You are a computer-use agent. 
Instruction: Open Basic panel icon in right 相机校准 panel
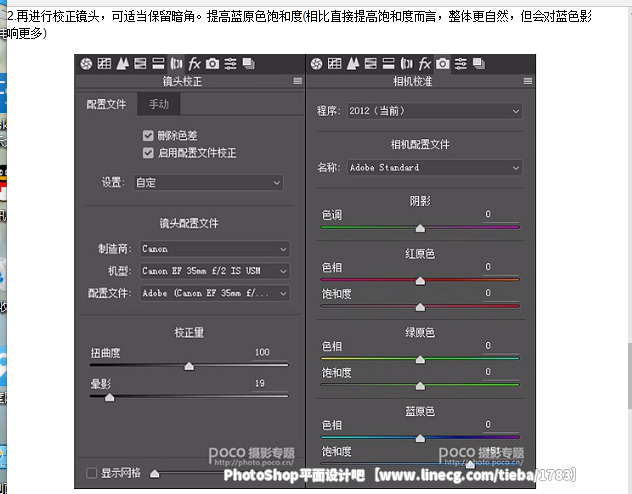click(316, 64)
